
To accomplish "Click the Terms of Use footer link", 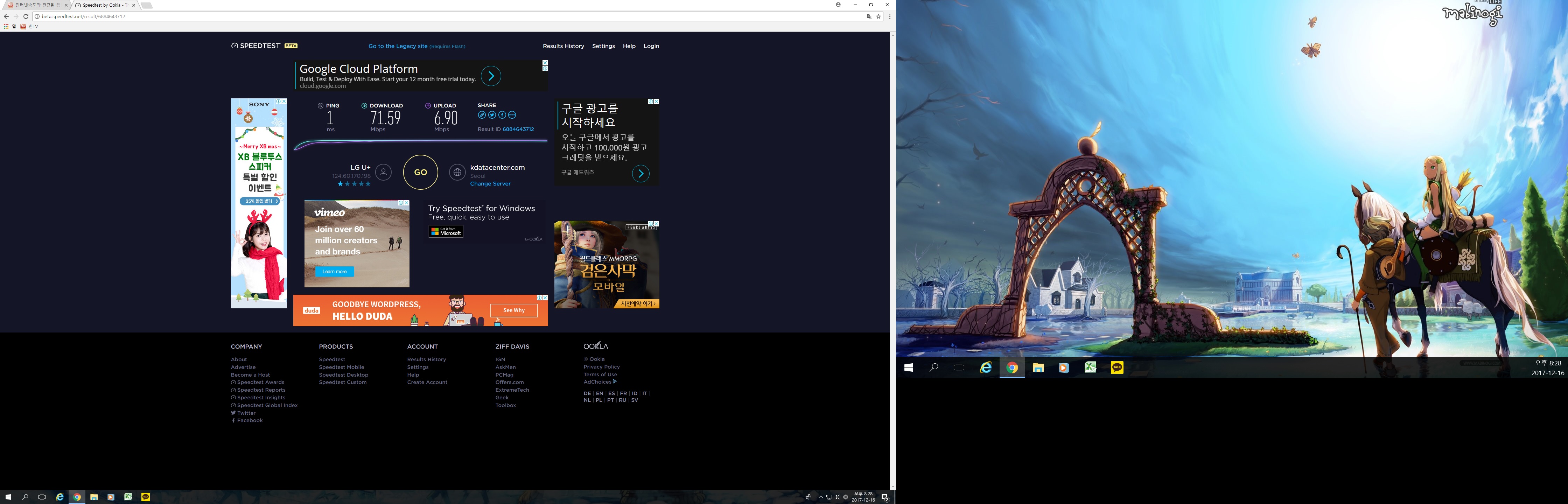I will click(x=600, y=374).
